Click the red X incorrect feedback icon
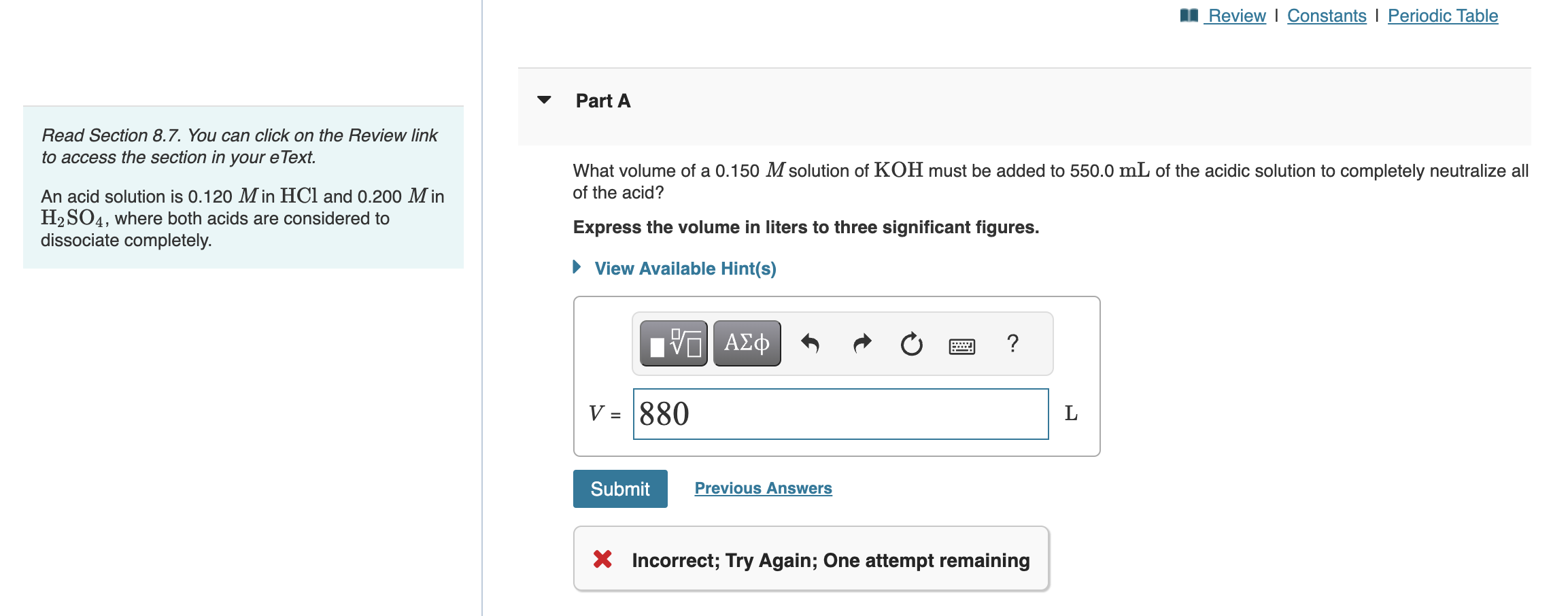This screenshot has height=616, width=1568. (x=602, y=560)
